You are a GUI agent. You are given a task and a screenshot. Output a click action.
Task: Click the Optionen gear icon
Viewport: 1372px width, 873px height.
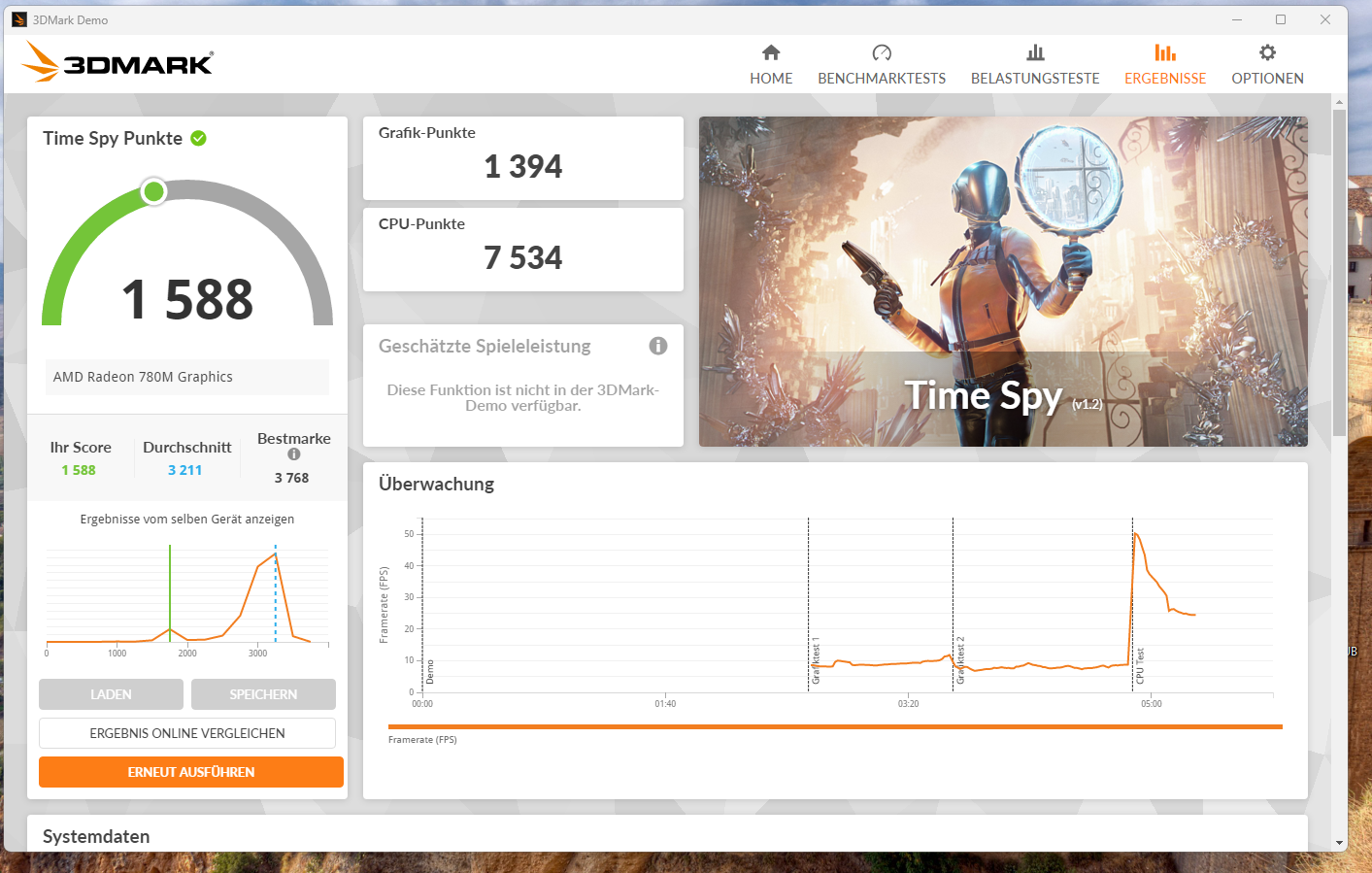[x=1267, y=52]
